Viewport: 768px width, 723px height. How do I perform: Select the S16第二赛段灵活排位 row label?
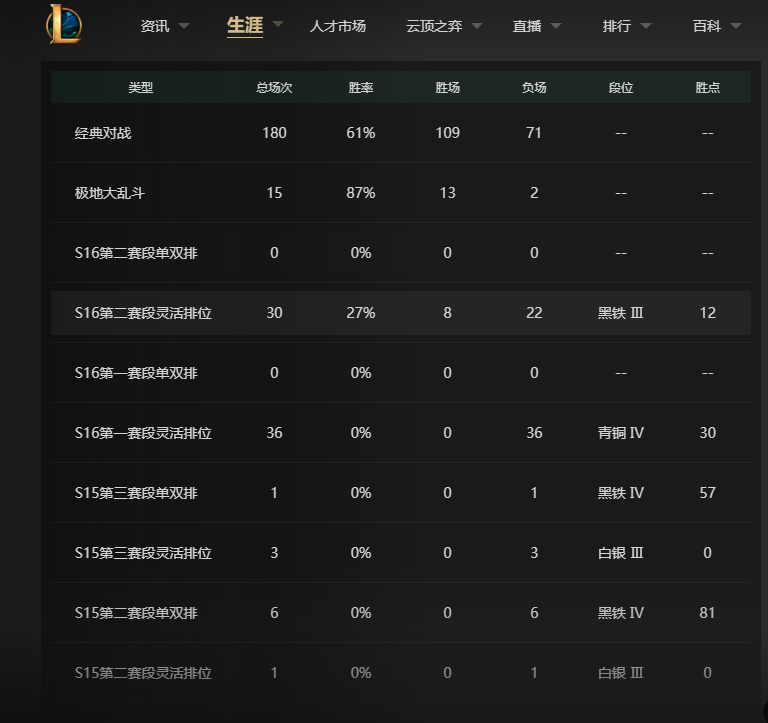[143, 313]
